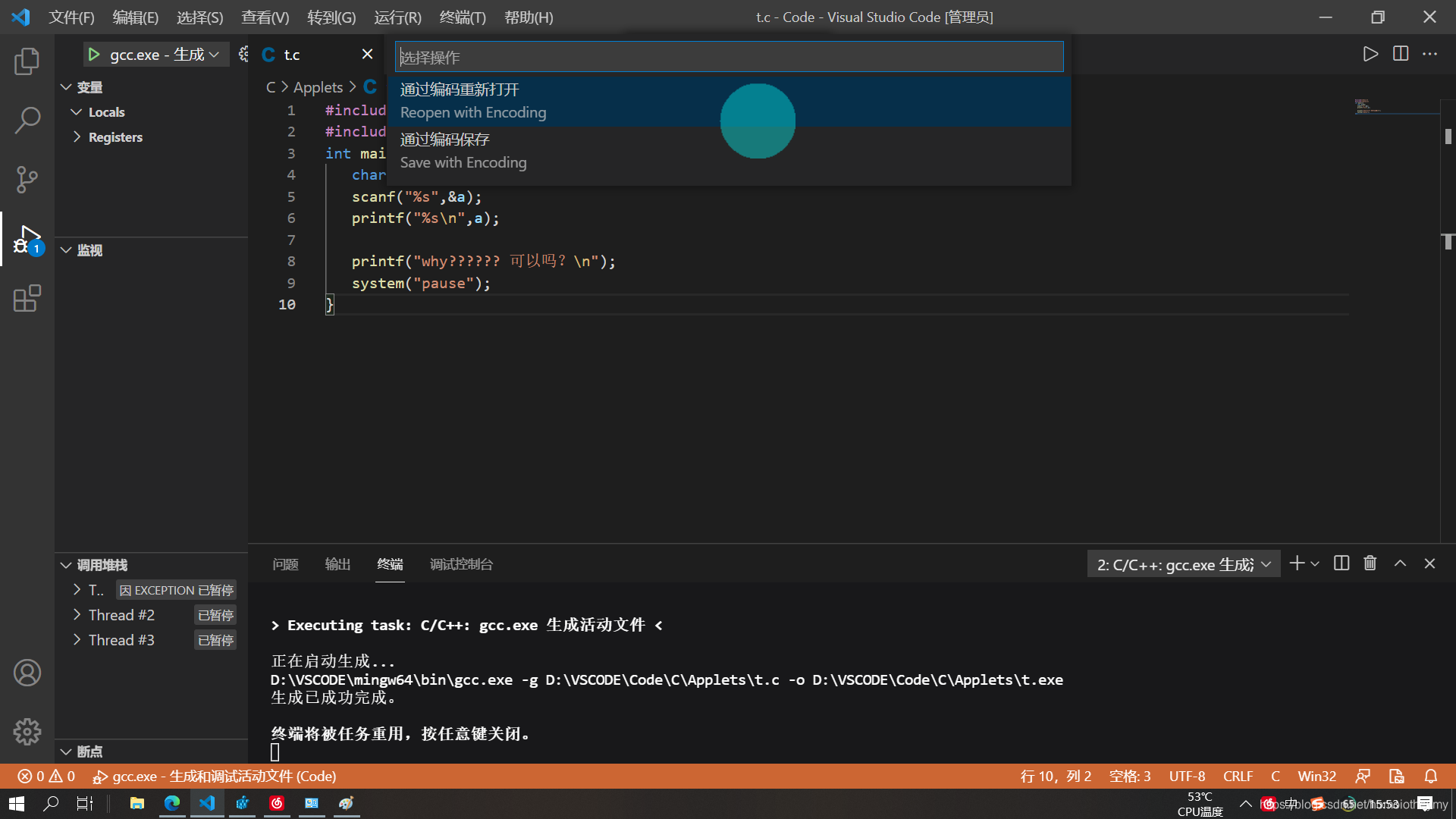Click the Manage gear icon

[27, 732]
